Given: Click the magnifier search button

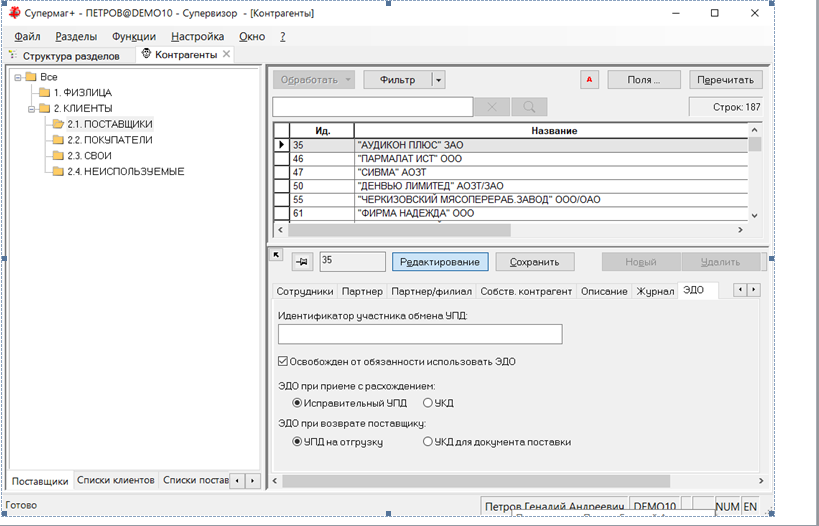Looking at the screenshot, I should 529,107.
